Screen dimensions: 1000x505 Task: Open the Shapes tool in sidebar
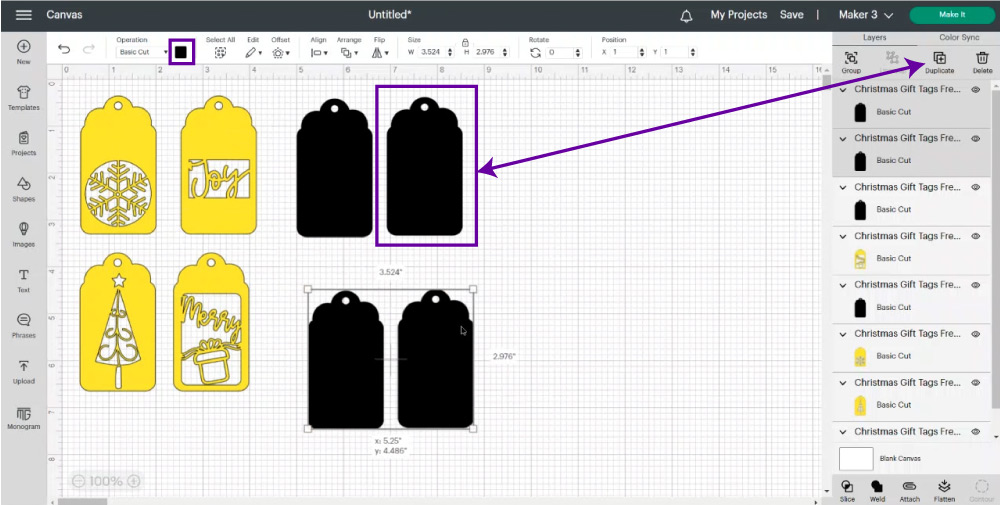coord(23,188)
